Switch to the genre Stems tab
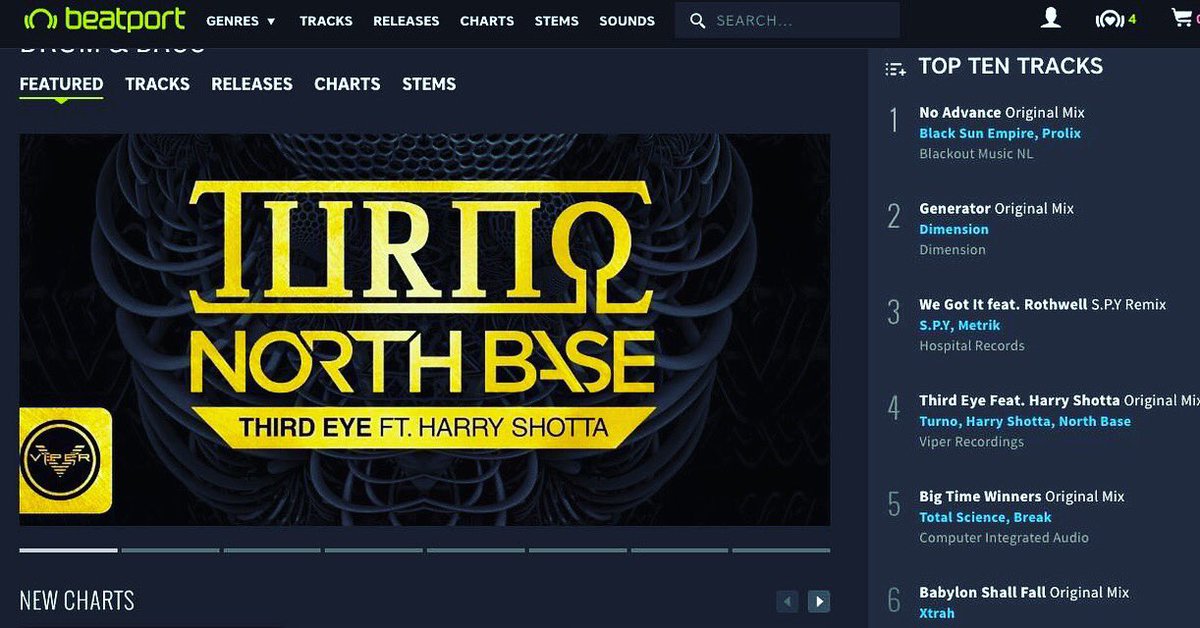Screen dimensions: 1200x628 (429, 84)
